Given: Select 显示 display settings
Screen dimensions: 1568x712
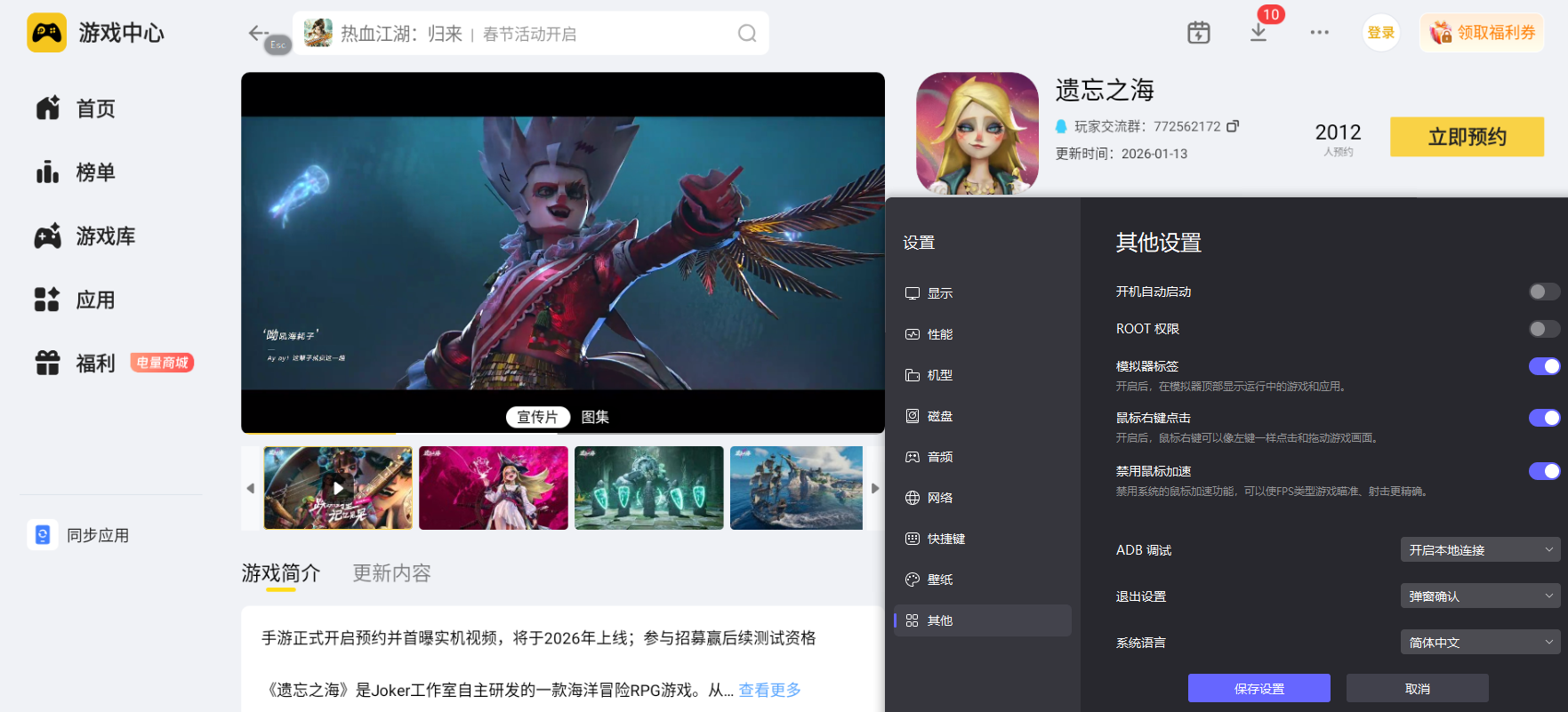Looking at the screenshot, I should [x=983, y=293].
